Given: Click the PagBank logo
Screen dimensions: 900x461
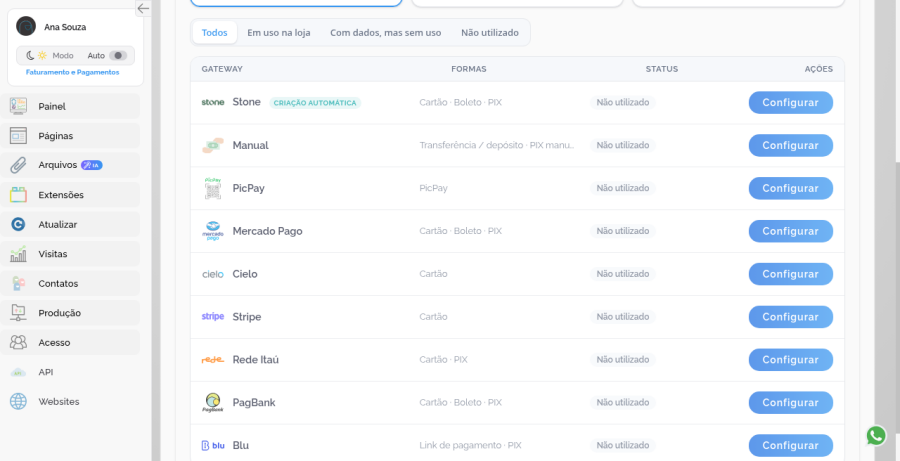Looking at the screenshot, I should click(213, 402).
